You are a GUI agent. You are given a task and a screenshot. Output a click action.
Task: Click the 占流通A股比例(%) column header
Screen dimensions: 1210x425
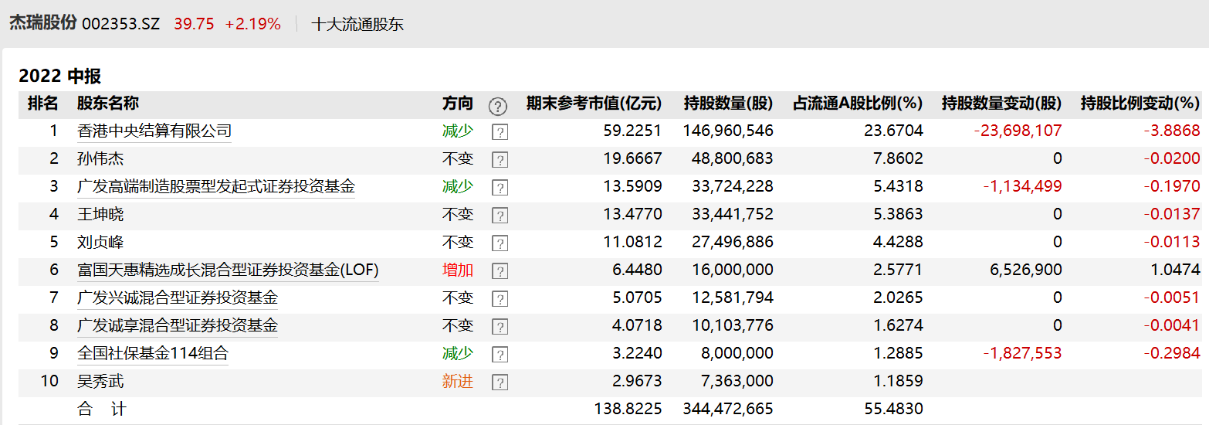[x=858, y=103]
